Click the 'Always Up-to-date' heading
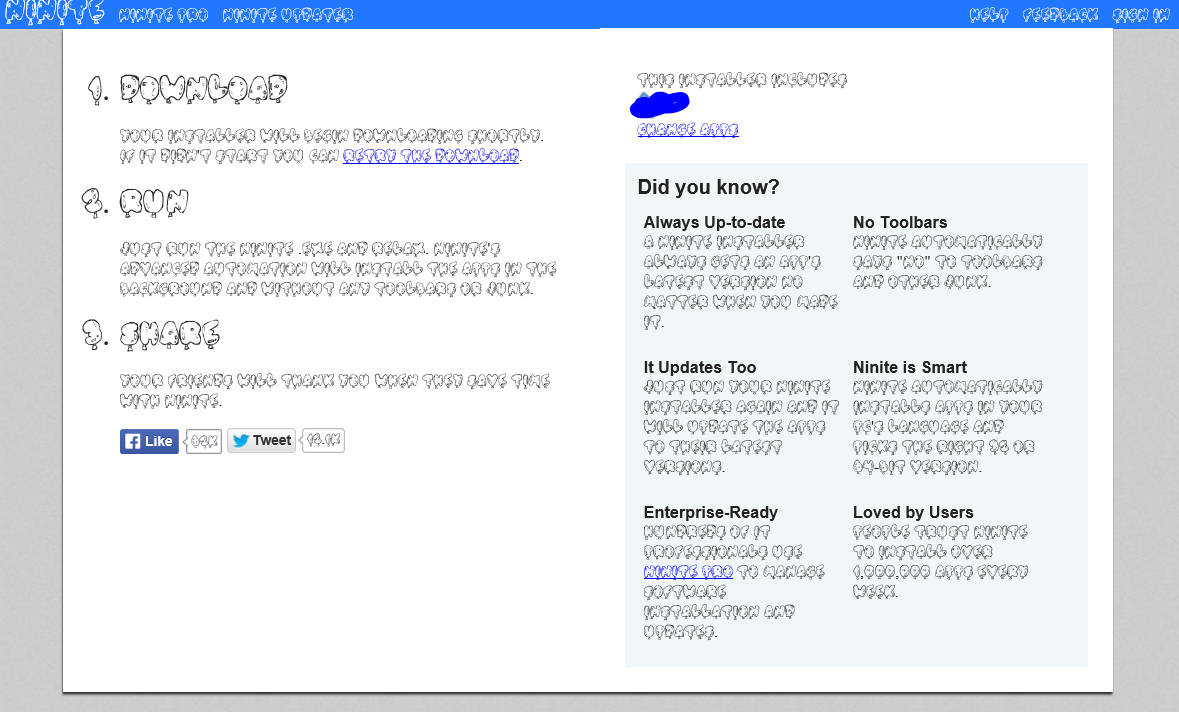Viewport: 1179px width, 712px height. (714, 223)
